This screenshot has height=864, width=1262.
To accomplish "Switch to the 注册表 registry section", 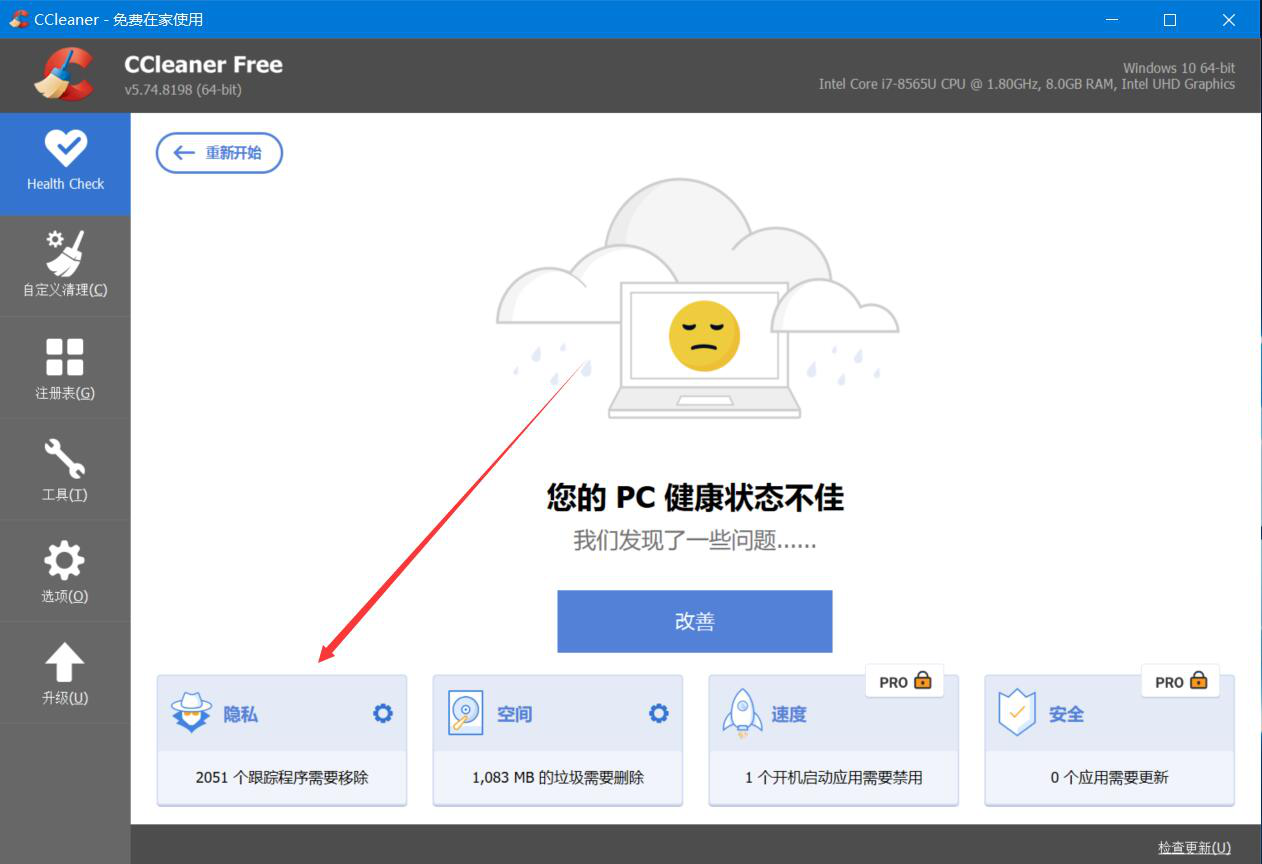I will coord(65,368).
